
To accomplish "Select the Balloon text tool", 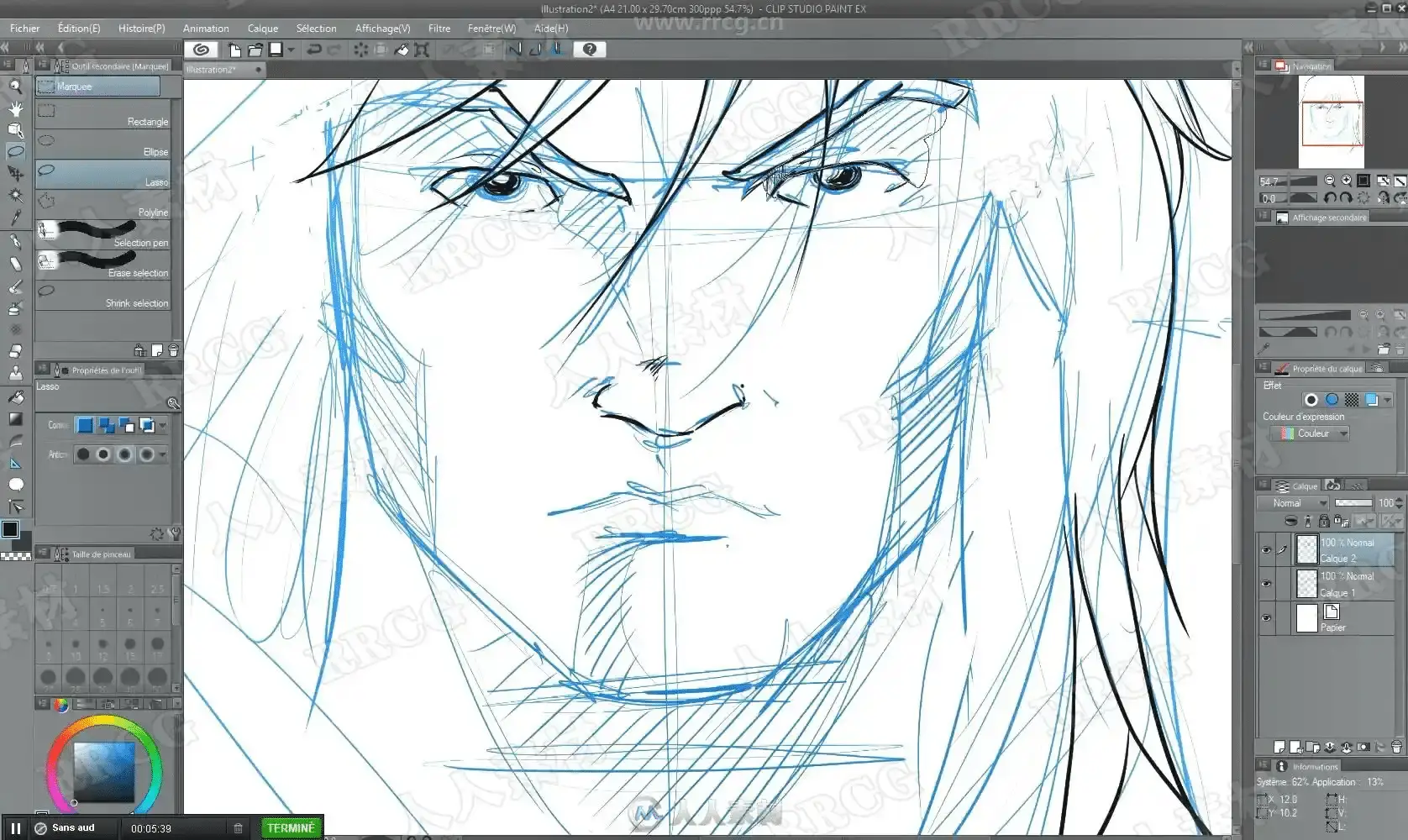I will [15, 485].
